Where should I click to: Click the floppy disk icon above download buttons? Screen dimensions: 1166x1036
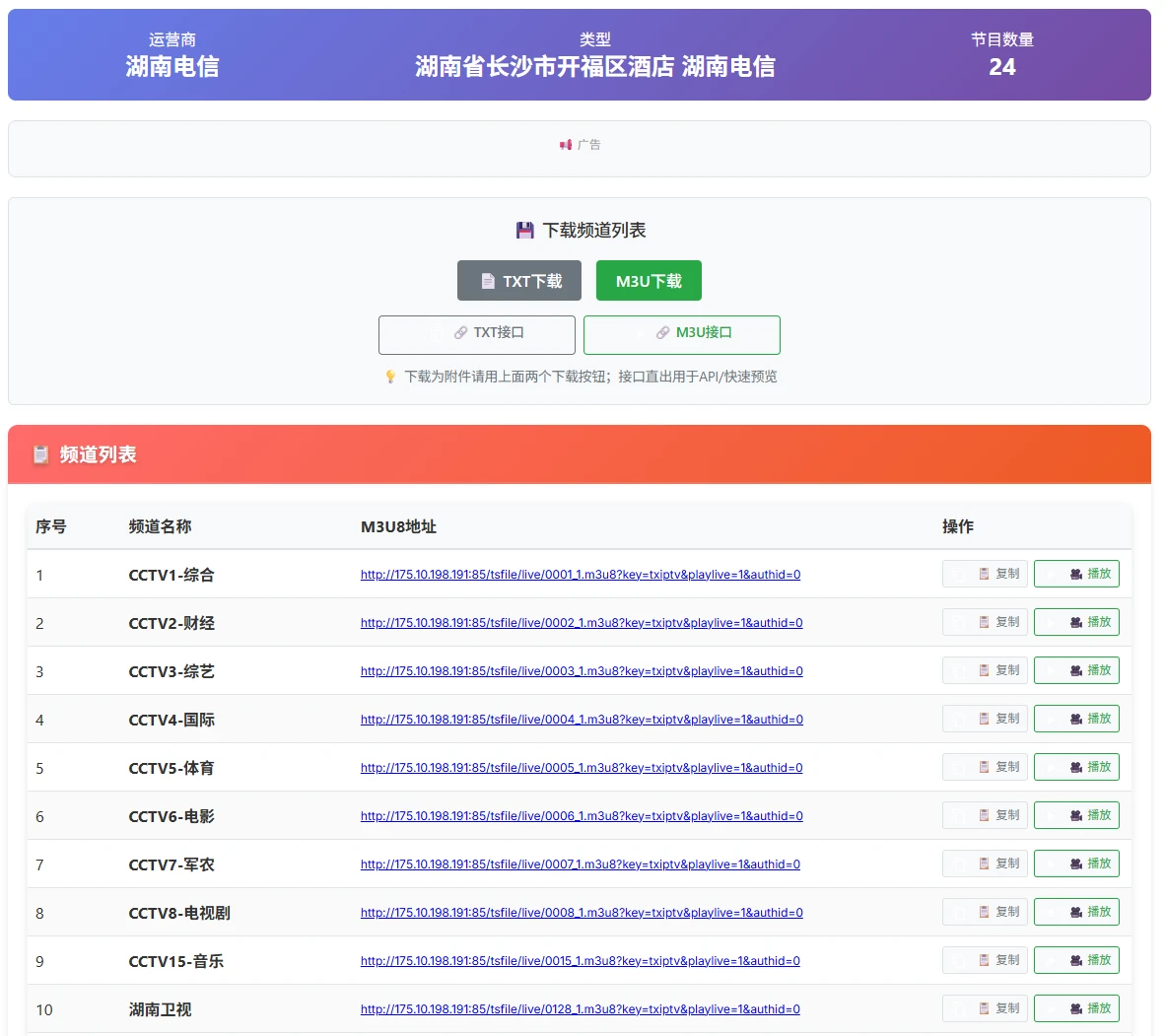coord(523,229)
